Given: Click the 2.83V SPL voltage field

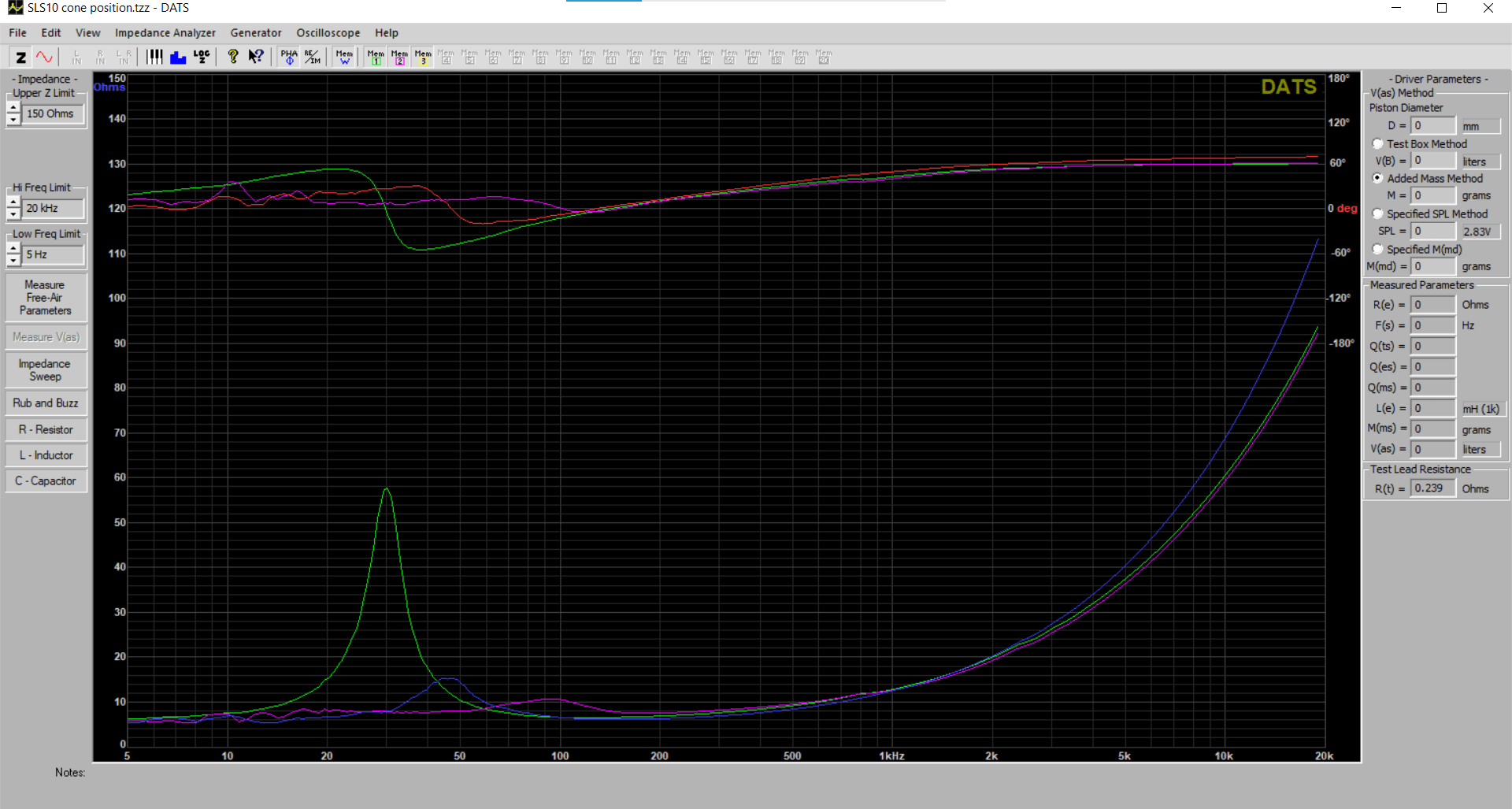Looking at the screenshot, I should 1480,232.
